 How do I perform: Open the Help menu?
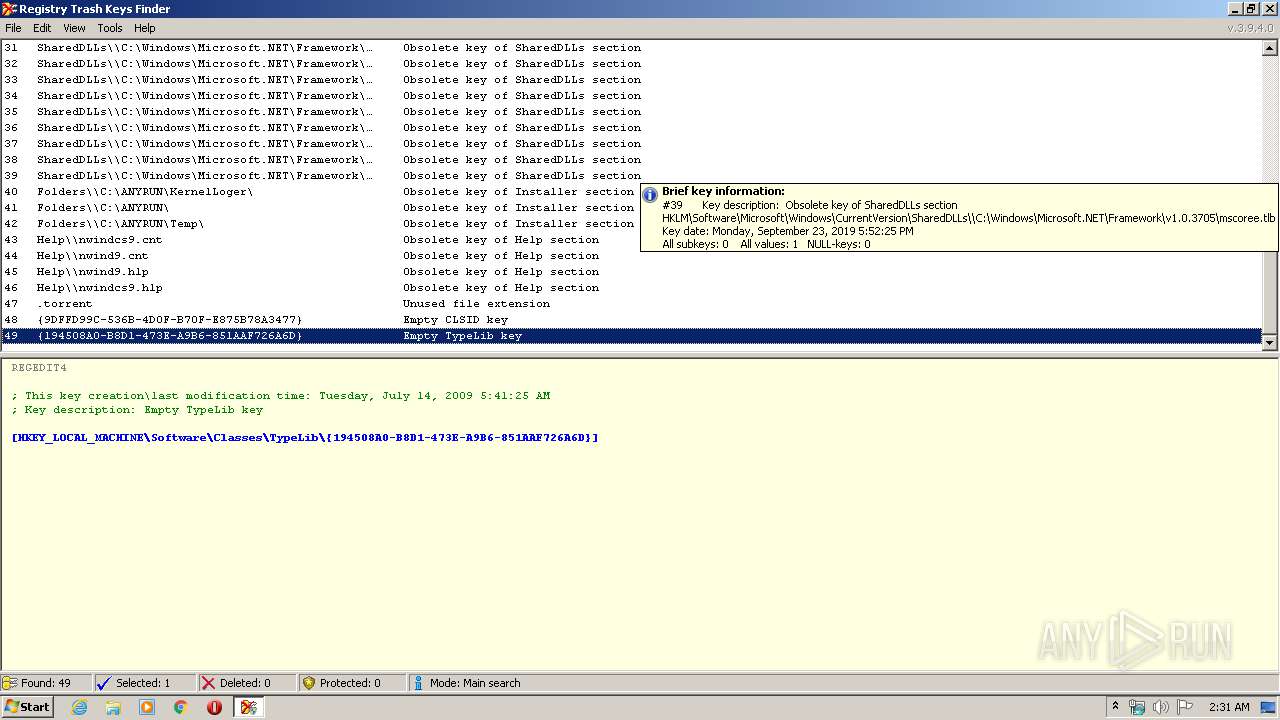click(x=145, y=28)
